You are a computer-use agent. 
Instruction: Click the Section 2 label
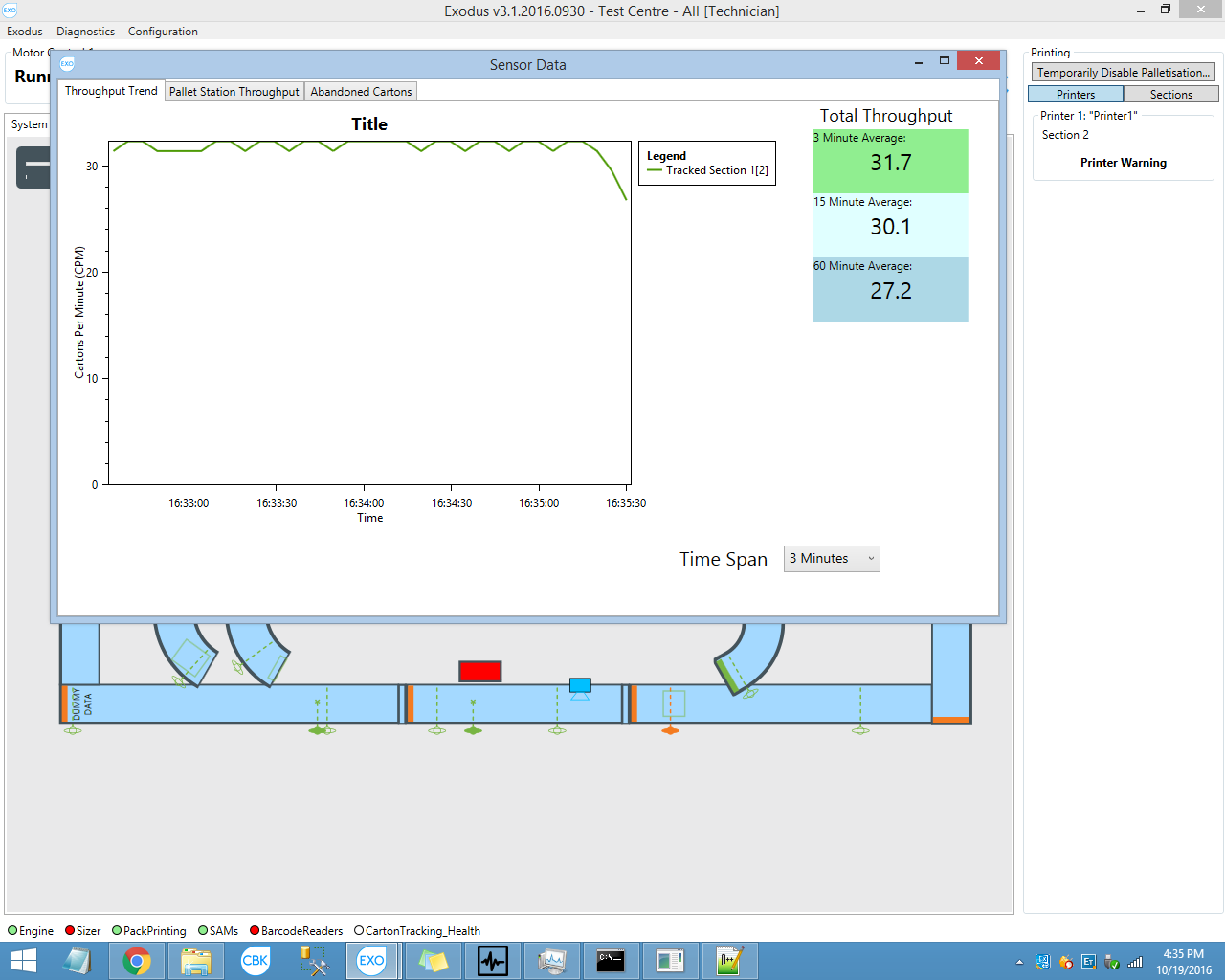(1065, 135)
